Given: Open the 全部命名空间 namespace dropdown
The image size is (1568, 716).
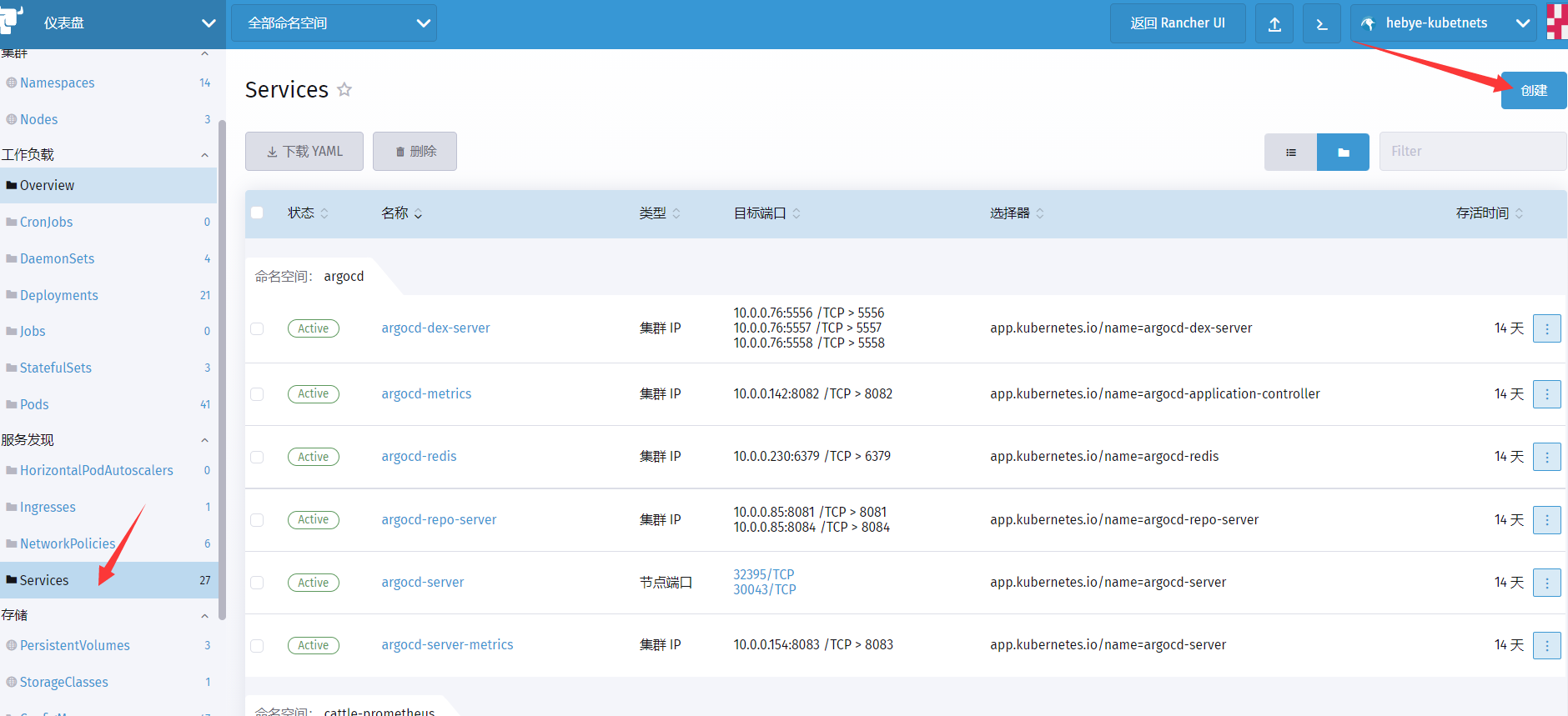Looking at the screenshot, I should tap(334, 23).
